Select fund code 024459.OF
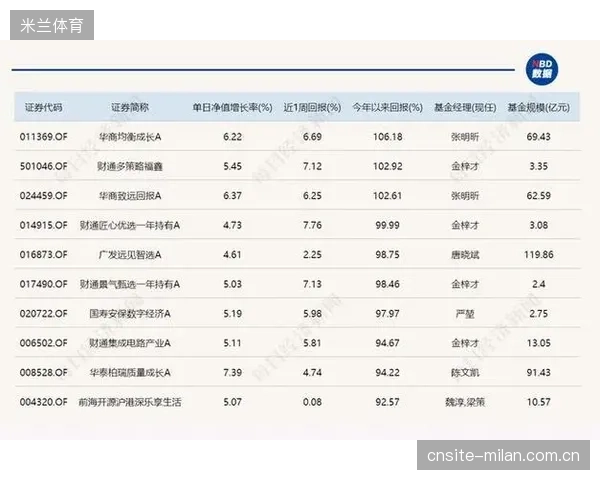 click(x=44, y=196)
